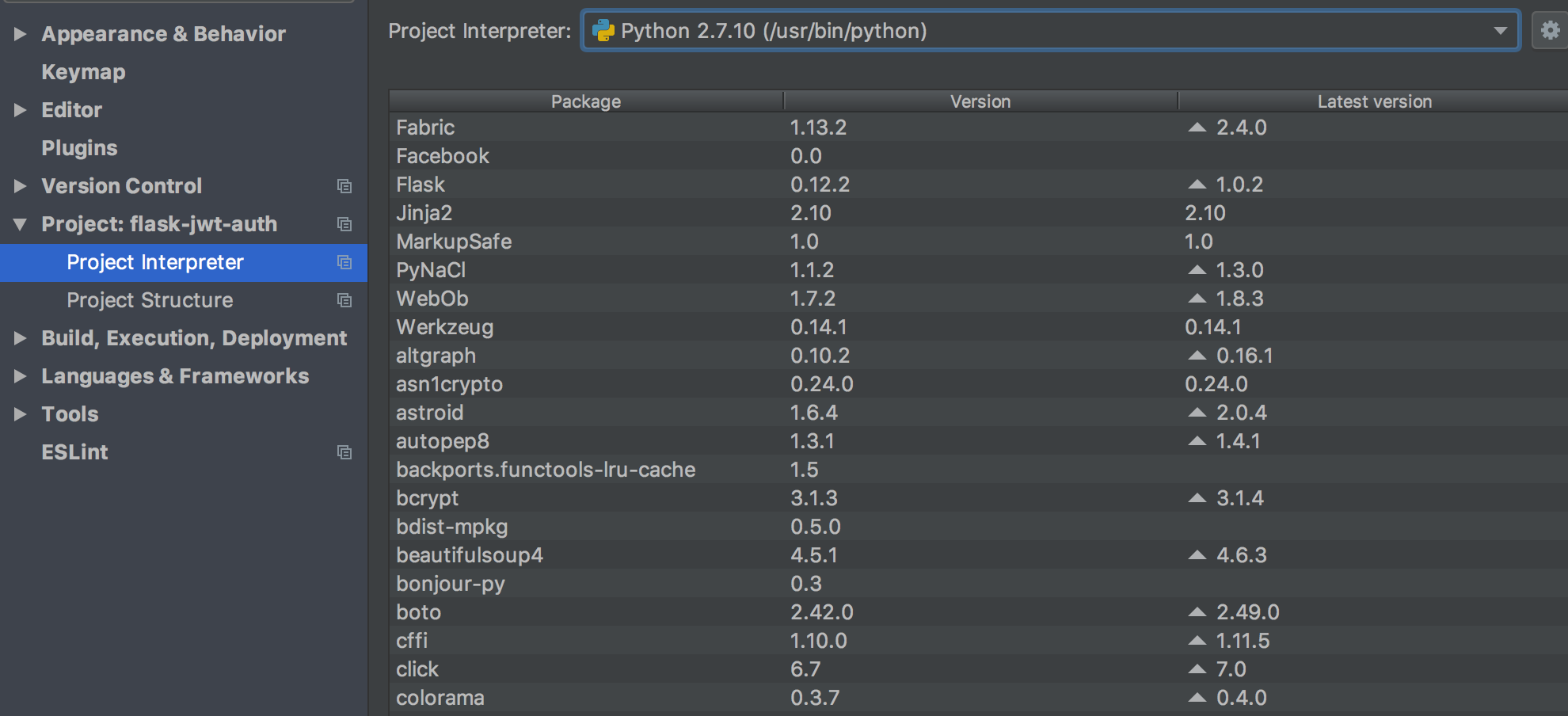Viewport: 1568px width, 716px height.
Task: Click project-level icon beside Project Interpreter
Action: (344, 262)
